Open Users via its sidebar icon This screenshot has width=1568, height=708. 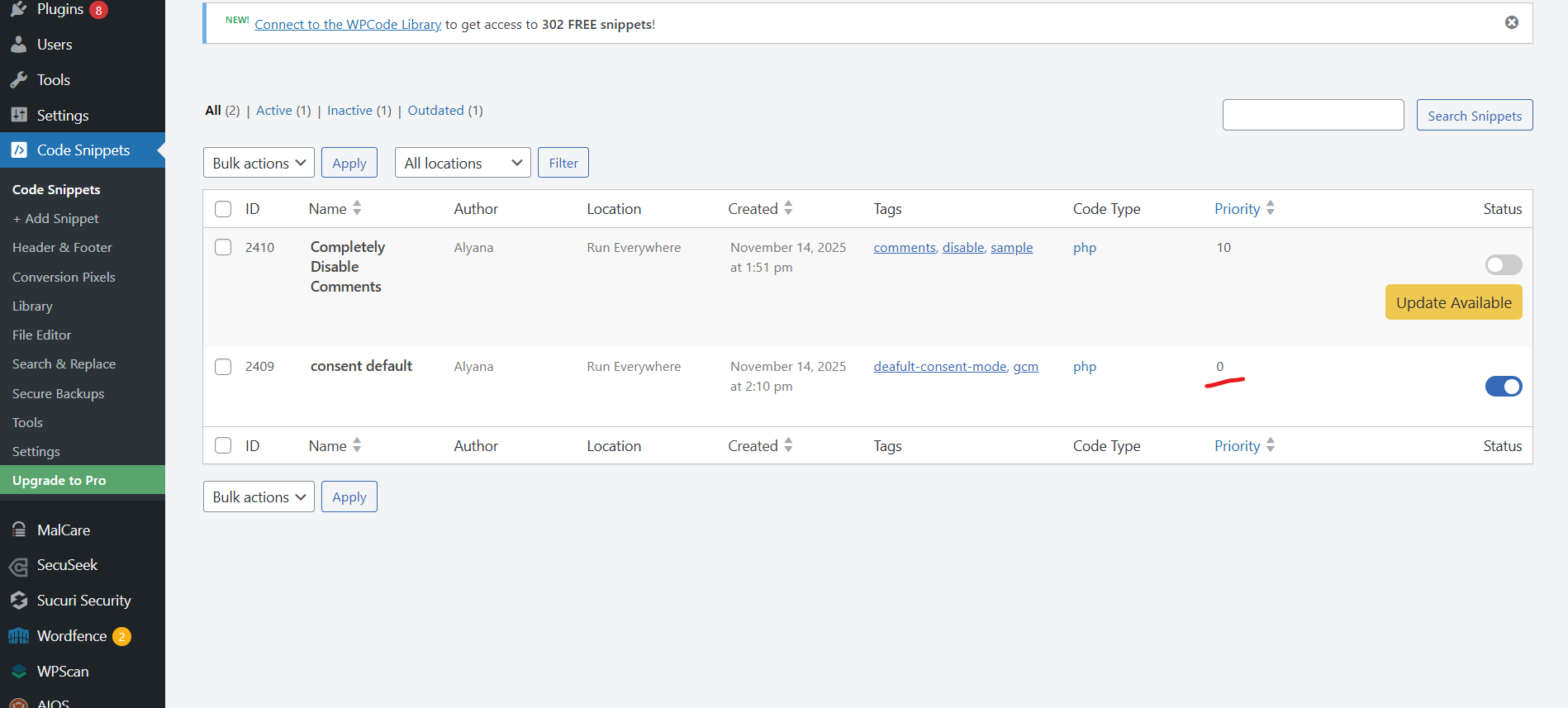pos(18,45)
